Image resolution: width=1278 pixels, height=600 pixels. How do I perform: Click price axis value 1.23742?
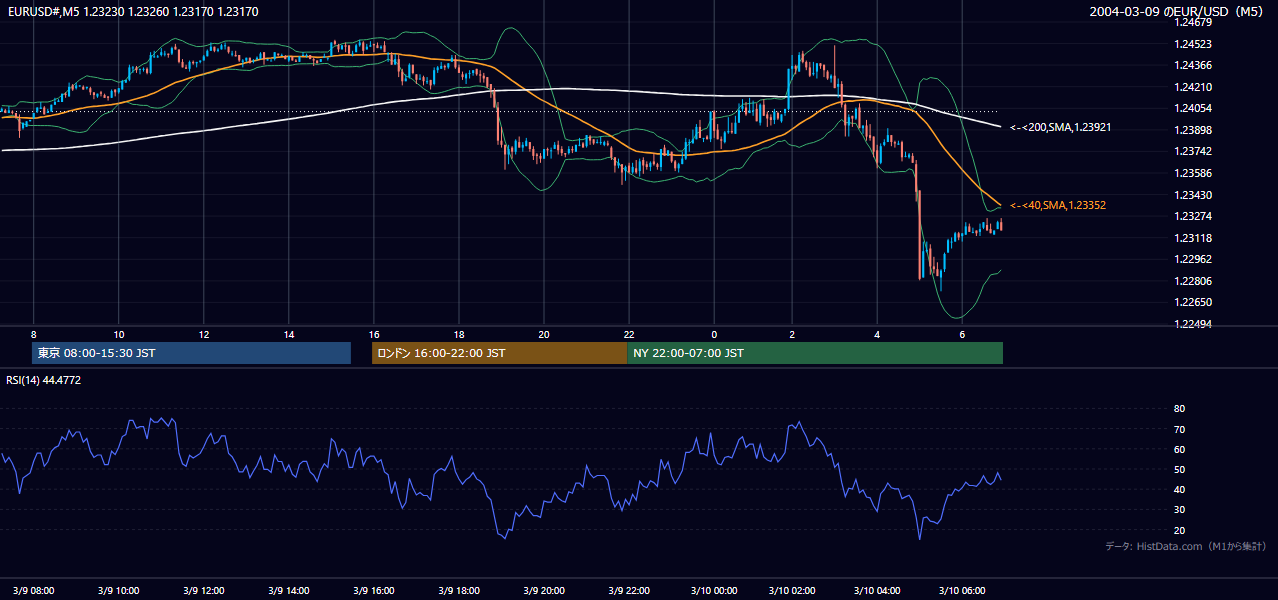tap(1195, 151)
